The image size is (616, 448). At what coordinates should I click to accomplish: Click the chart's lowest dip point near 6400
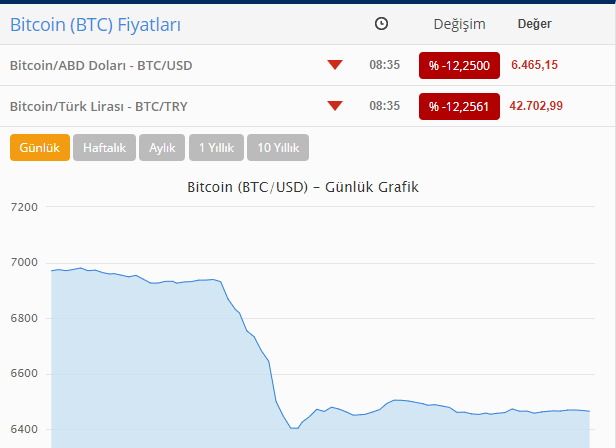tap(294, 428)
